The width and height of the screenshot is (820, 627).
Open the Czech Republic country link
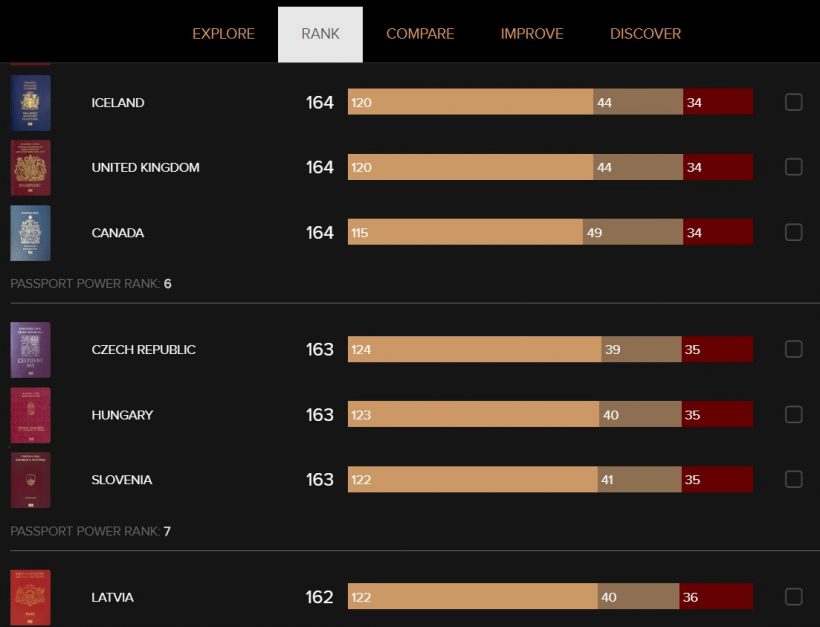[143, 350]
